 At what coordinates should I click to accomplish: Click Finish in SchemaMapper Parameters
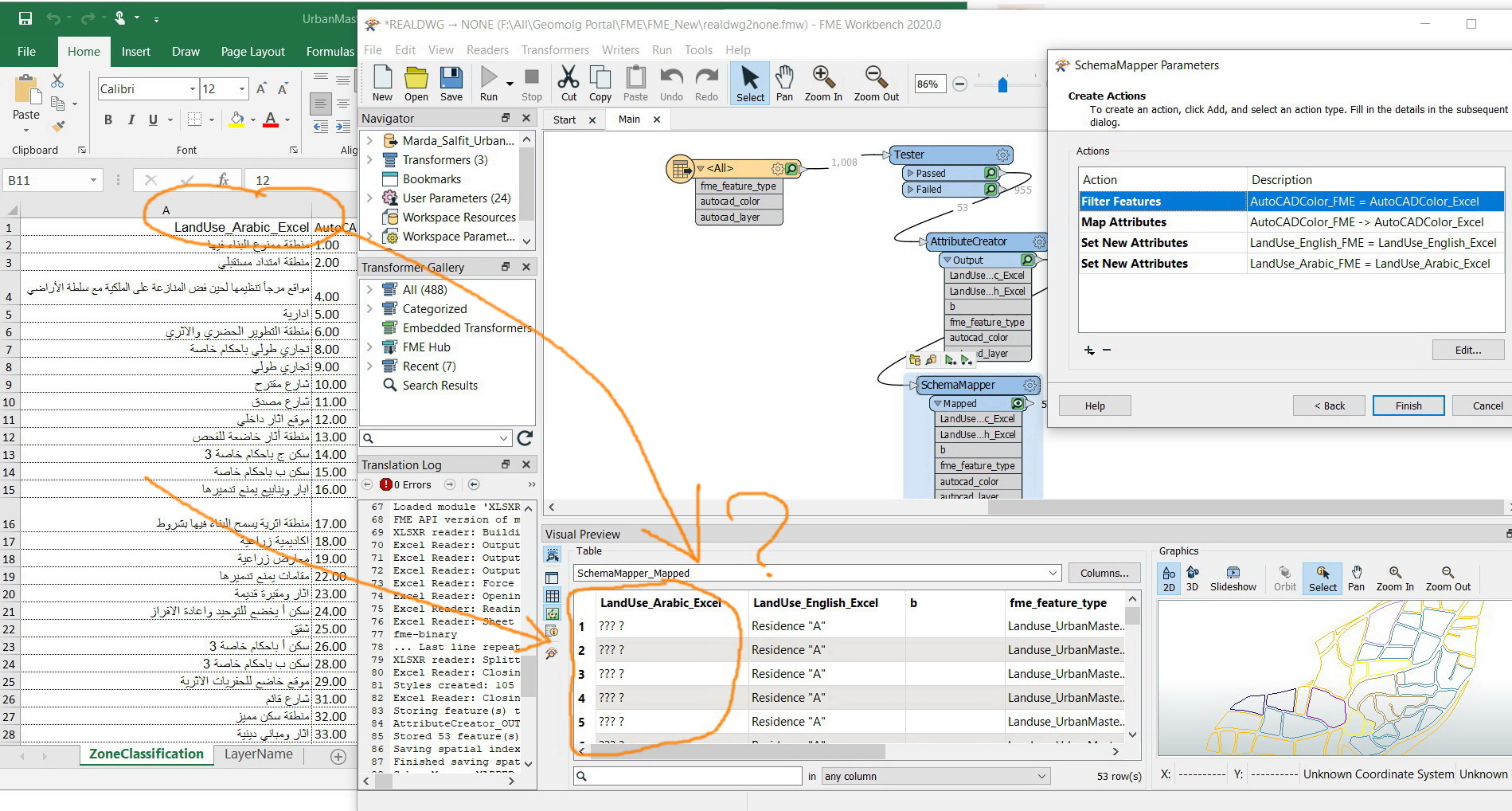[1408, 405]
